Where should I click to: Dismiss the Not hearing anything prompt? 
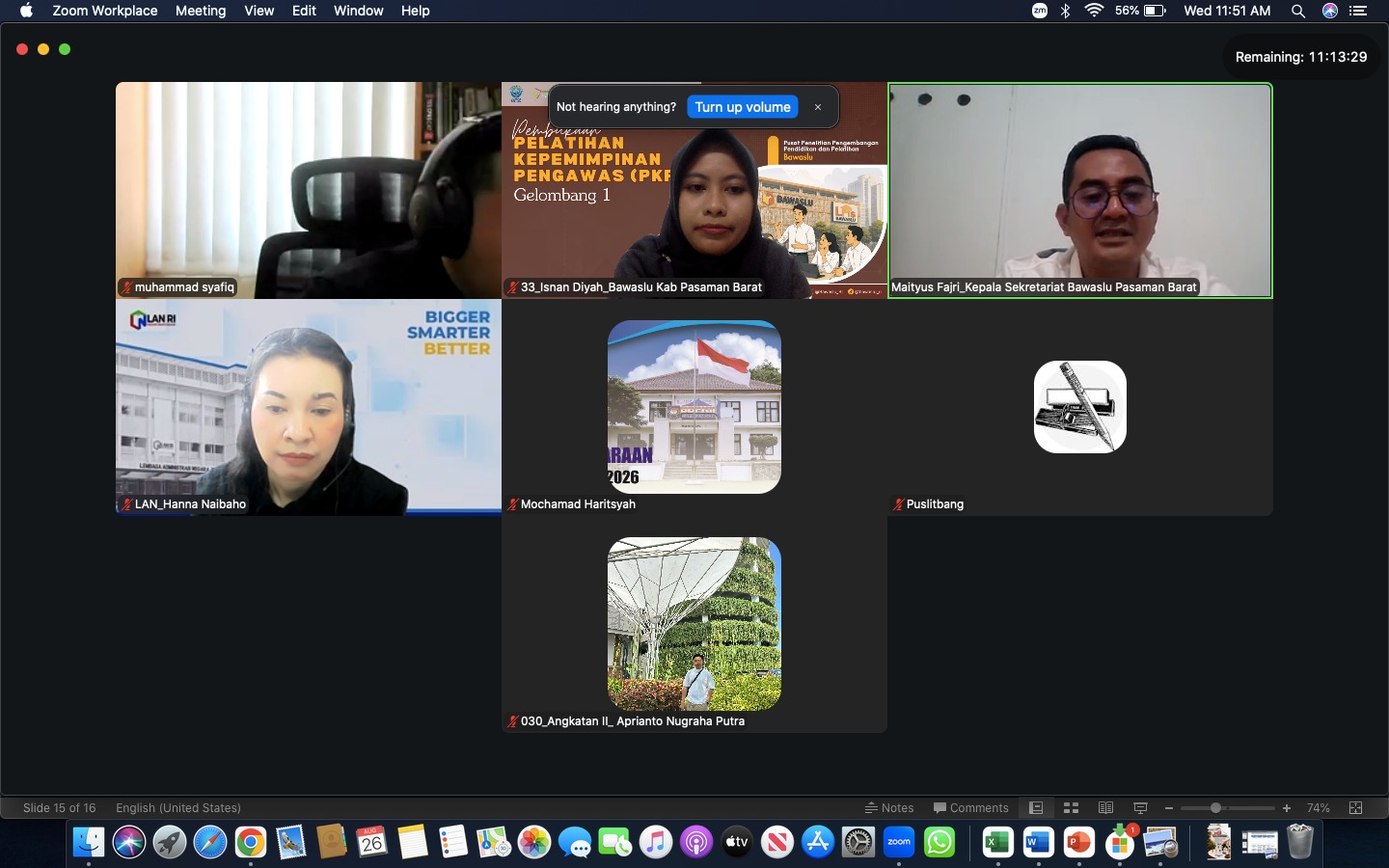818,107
